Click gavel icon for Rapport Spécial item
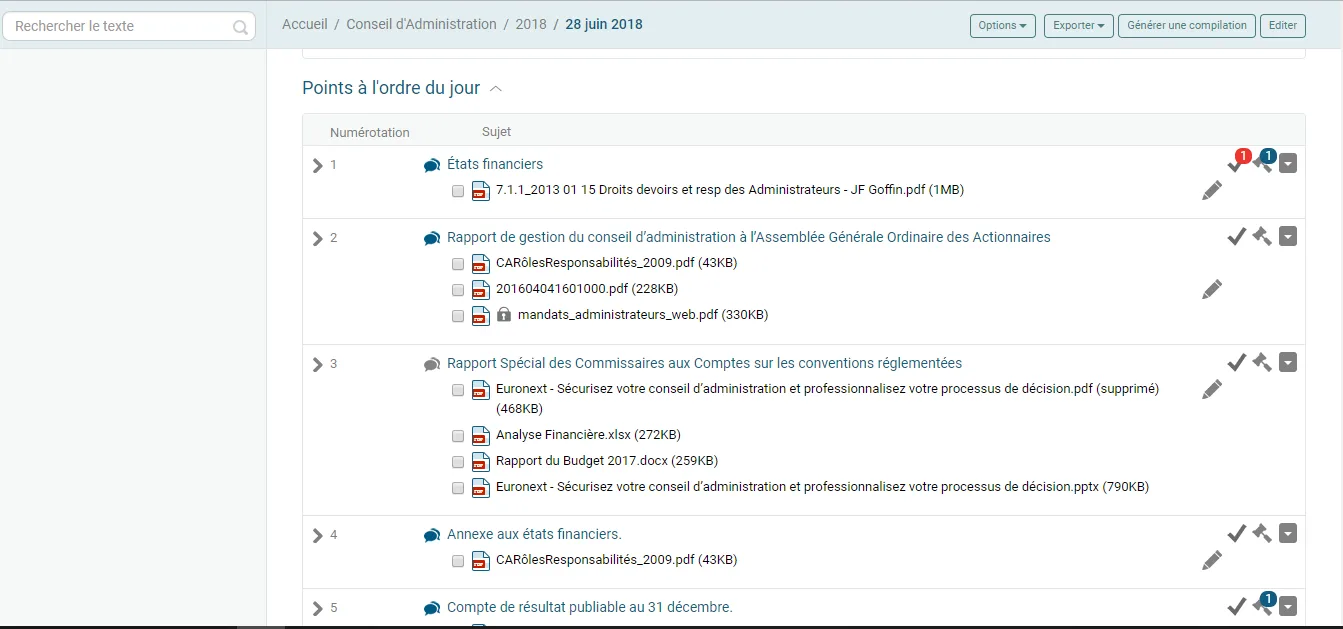 coord(1262,362)
